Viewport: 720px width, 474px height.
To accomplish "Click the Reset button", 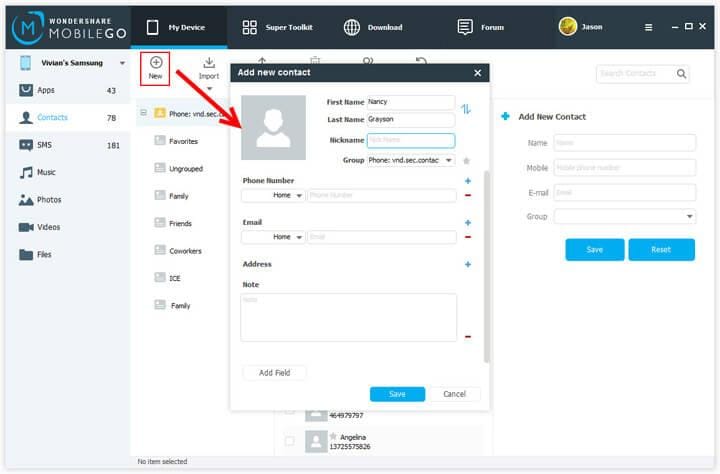I will [x=661, y=250].
